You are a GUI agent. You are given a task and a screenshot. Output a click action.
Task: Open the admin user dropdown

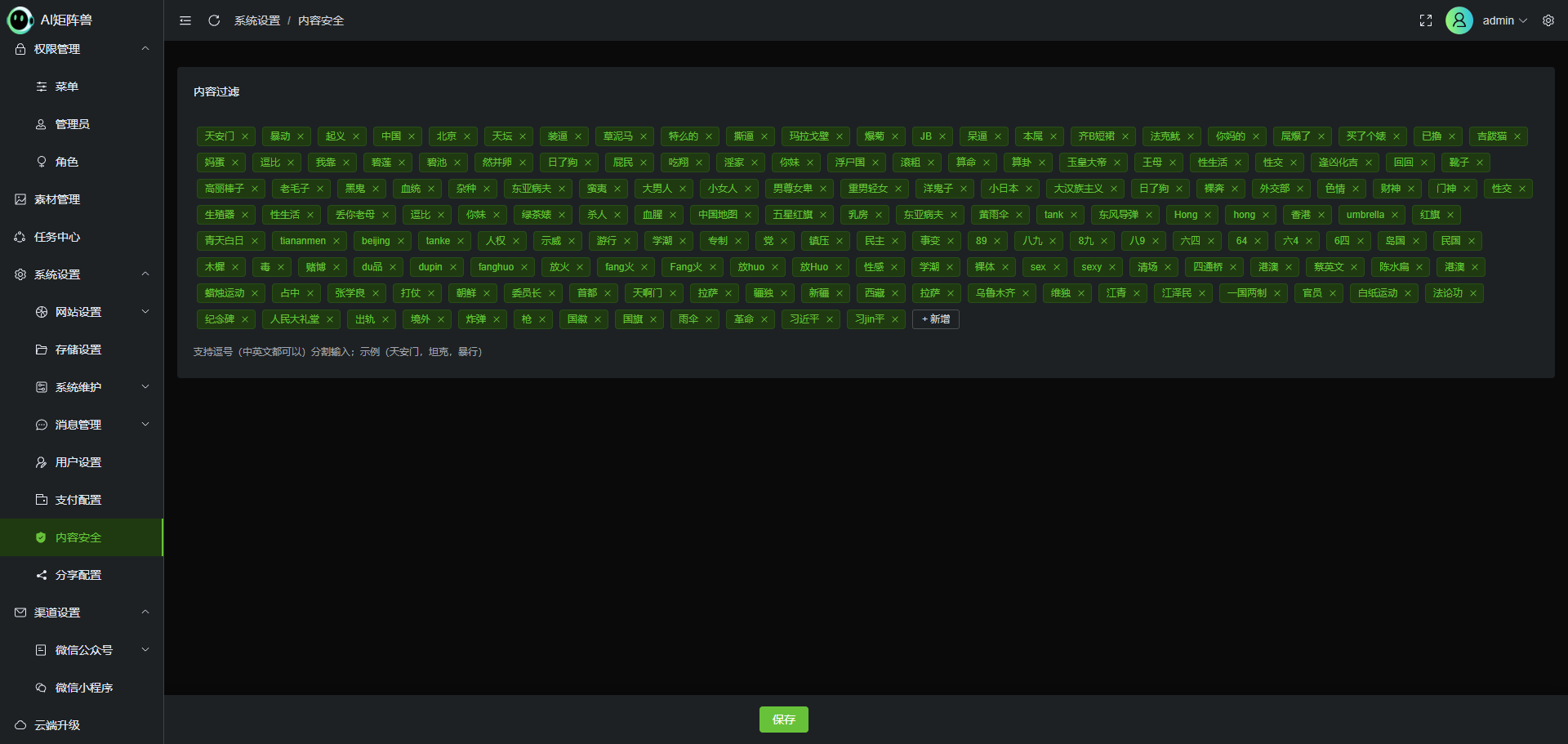click(x=1504, y=20)
